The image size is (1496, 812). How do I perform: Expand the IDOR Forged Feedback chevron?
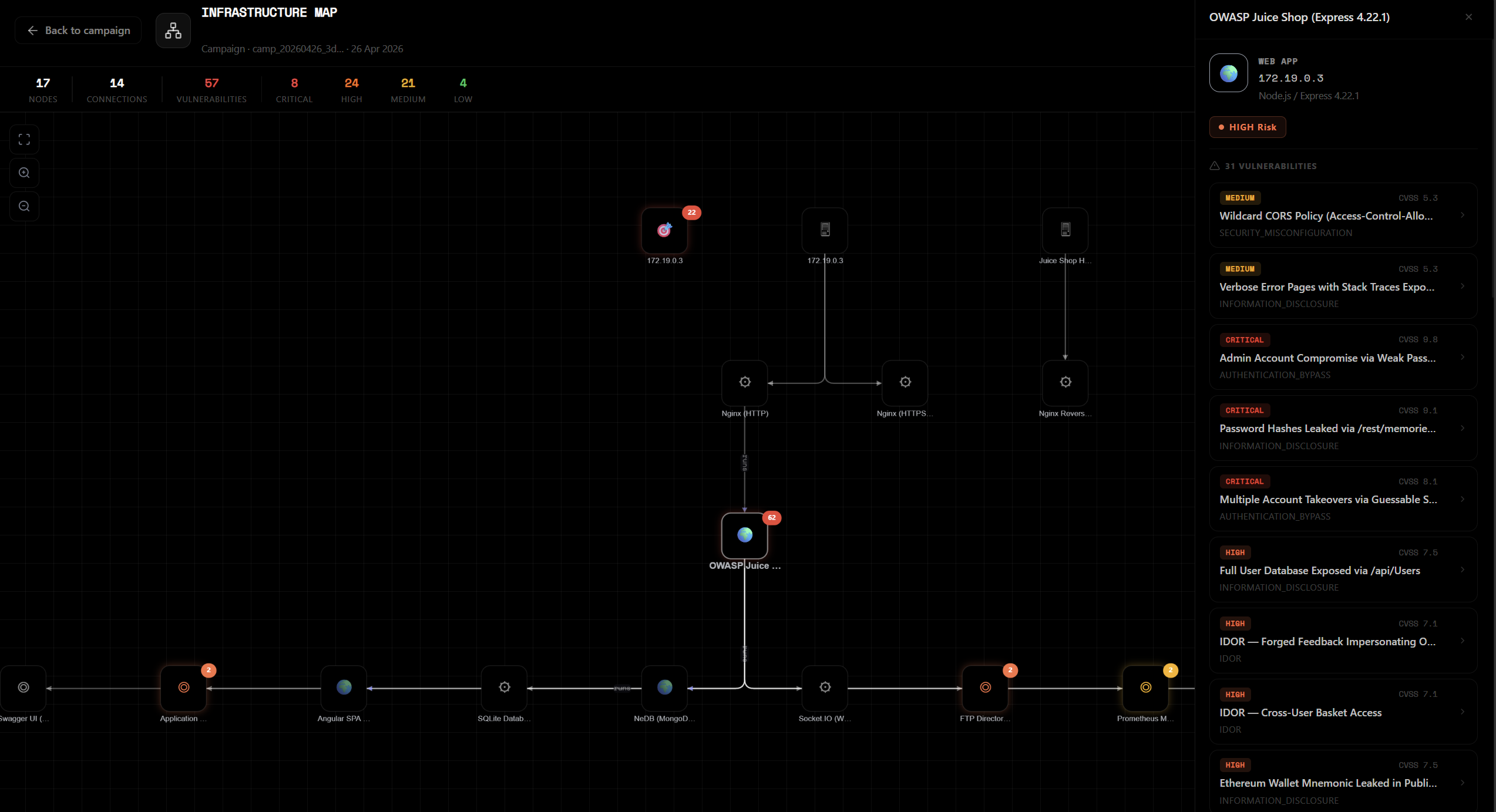click(x=1463, y=641)
